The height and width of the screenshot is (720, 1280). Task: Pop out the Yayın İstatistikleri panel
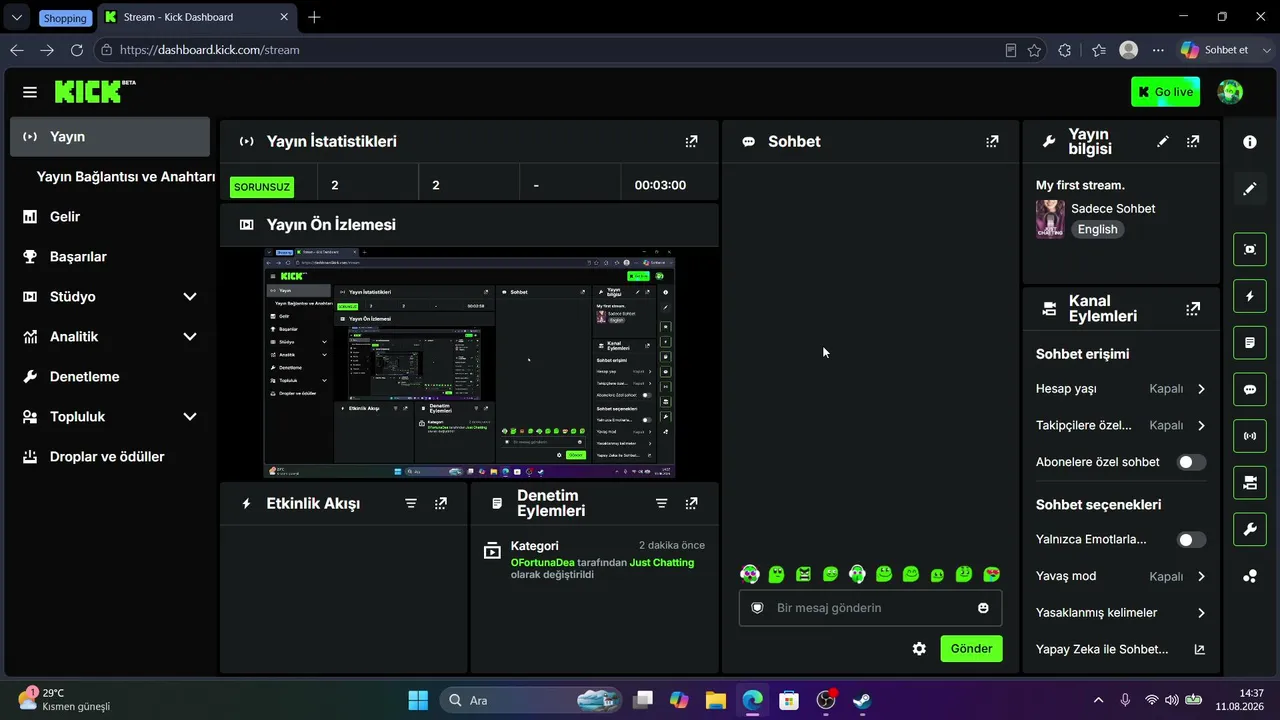691,142
